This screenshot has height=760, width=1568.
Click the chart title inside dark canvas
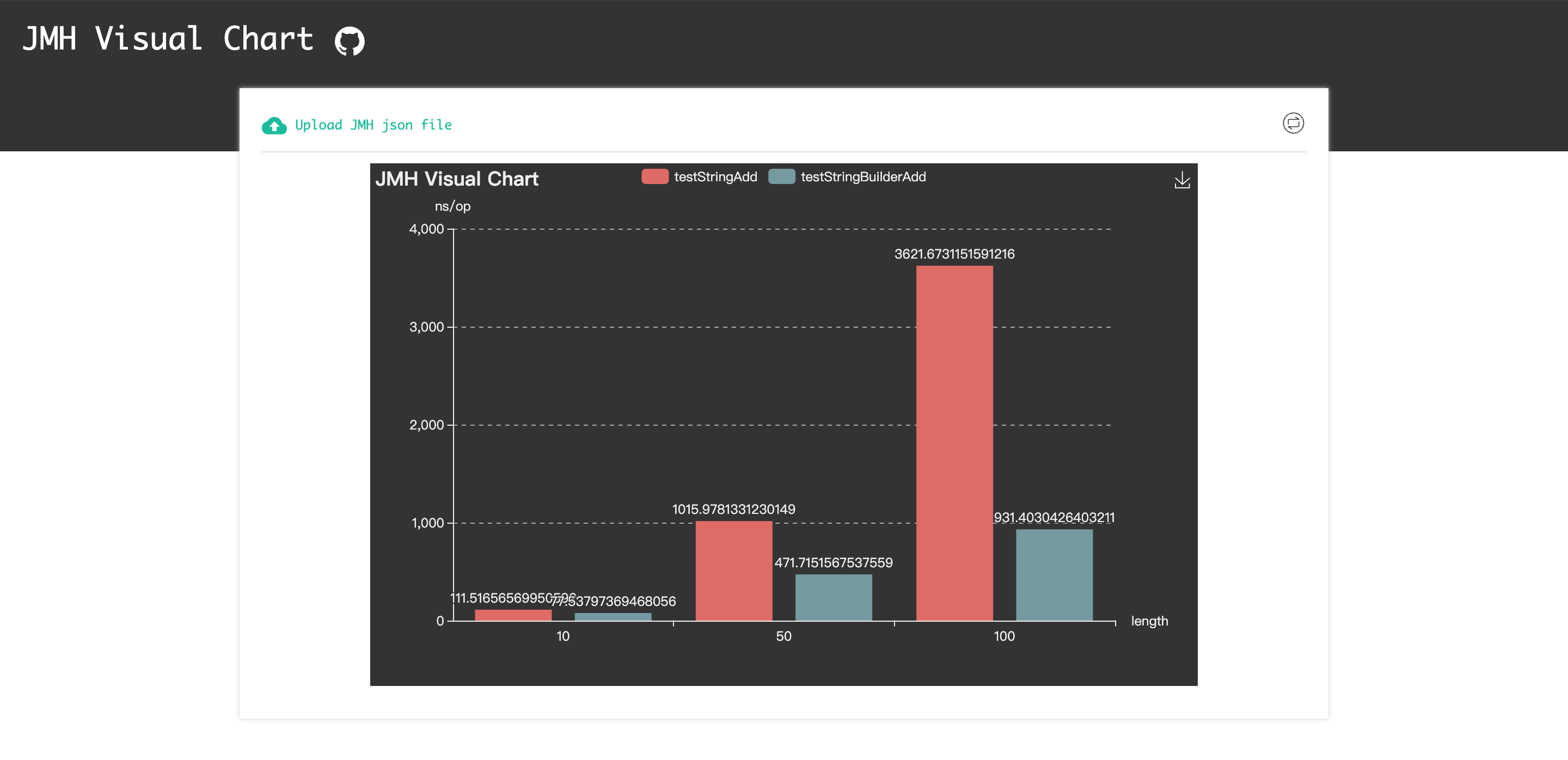pyautogui.click(x=457, y=179)
